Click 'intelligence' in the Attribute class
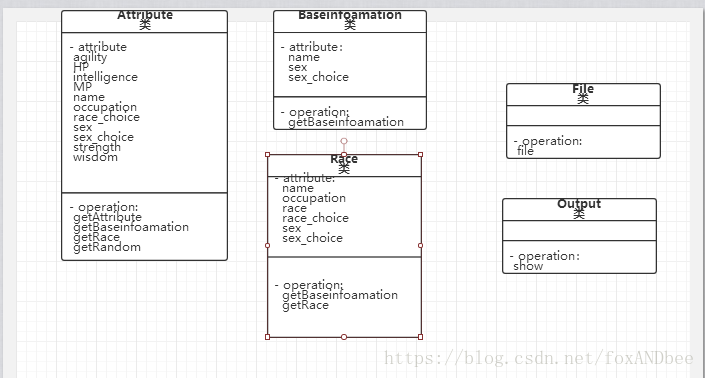This screenshot has width=705, height=378. pos(105,77)
